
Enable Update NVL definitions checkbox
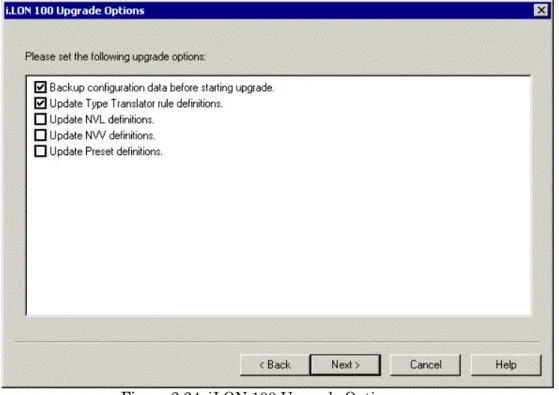[40, 119]
